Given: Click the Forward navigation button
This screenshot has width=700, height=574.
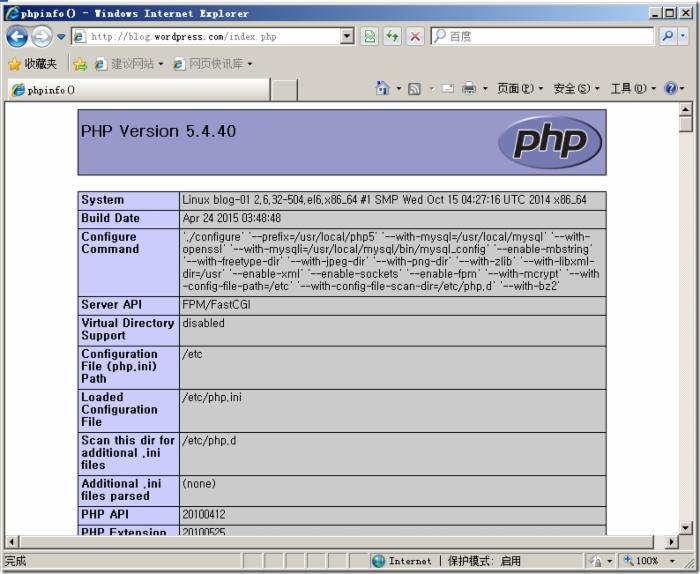Looking at the screenshot, I should (39, 36).
